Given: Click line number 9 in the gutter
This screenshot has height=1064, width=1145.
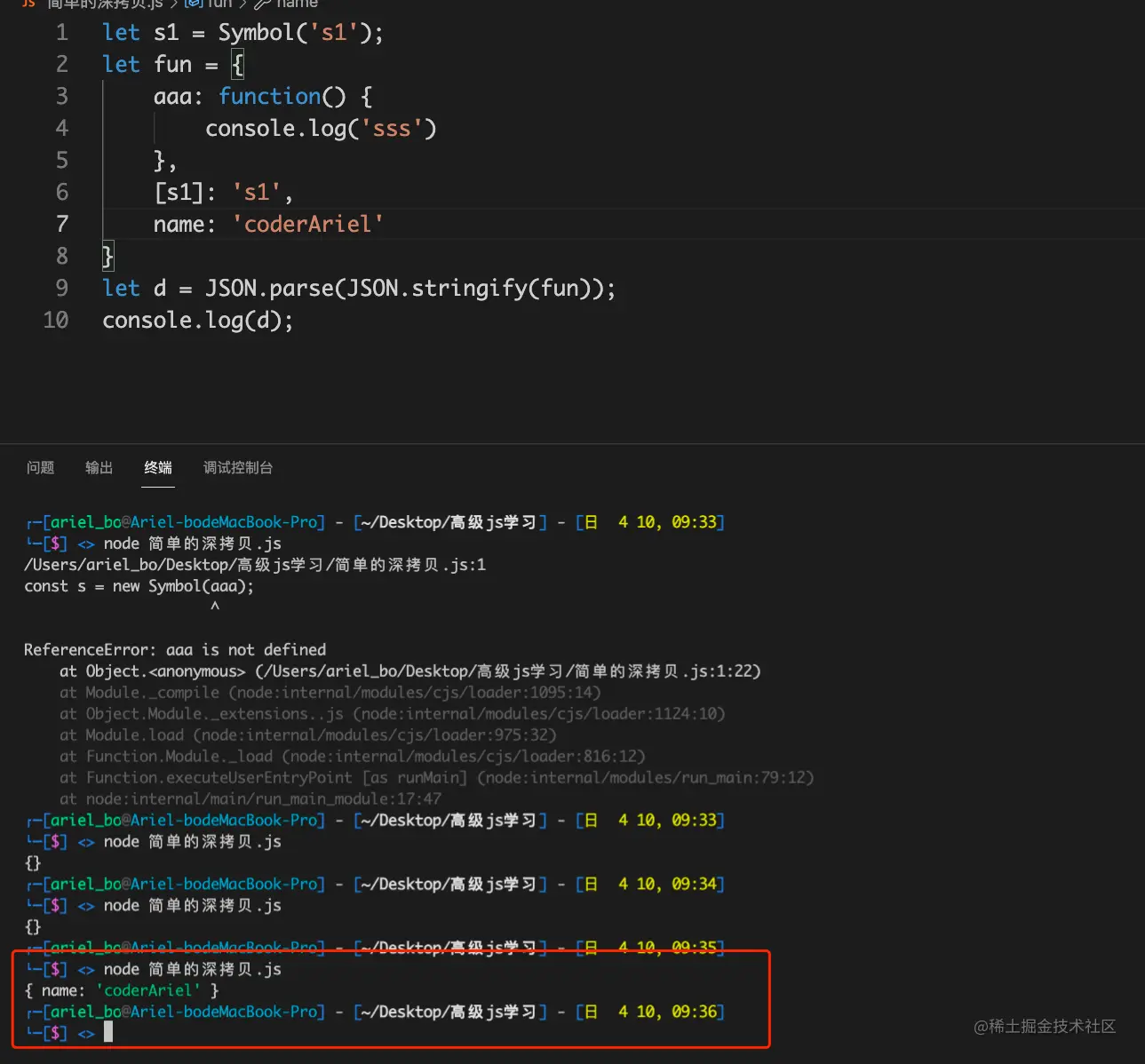Looking at the screenshot, I should pos(61,289).
